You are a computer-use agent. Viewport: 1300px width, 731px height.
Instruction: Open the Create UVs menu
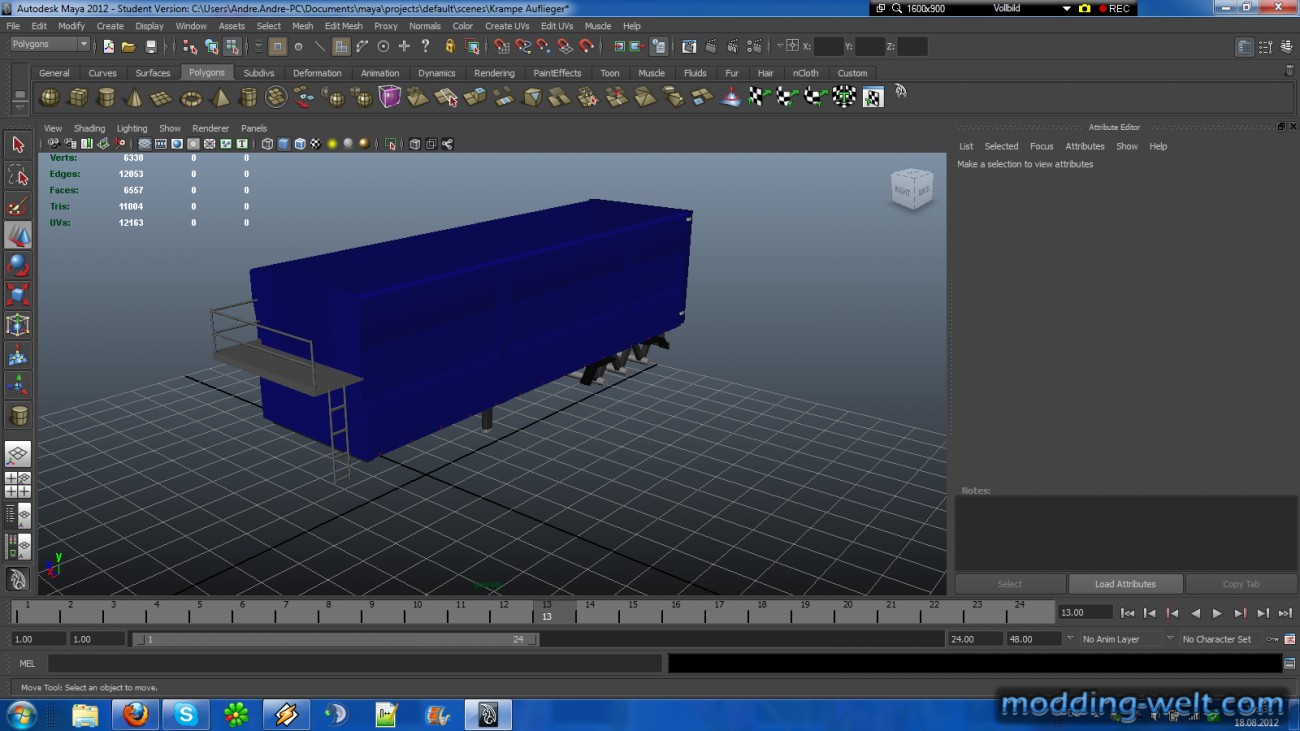pos(507,26)
